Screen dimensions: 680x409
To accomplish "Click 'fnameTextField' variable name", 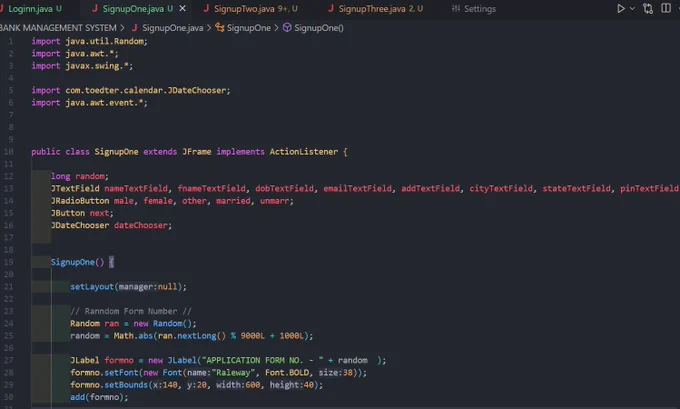I will [211, 188].
